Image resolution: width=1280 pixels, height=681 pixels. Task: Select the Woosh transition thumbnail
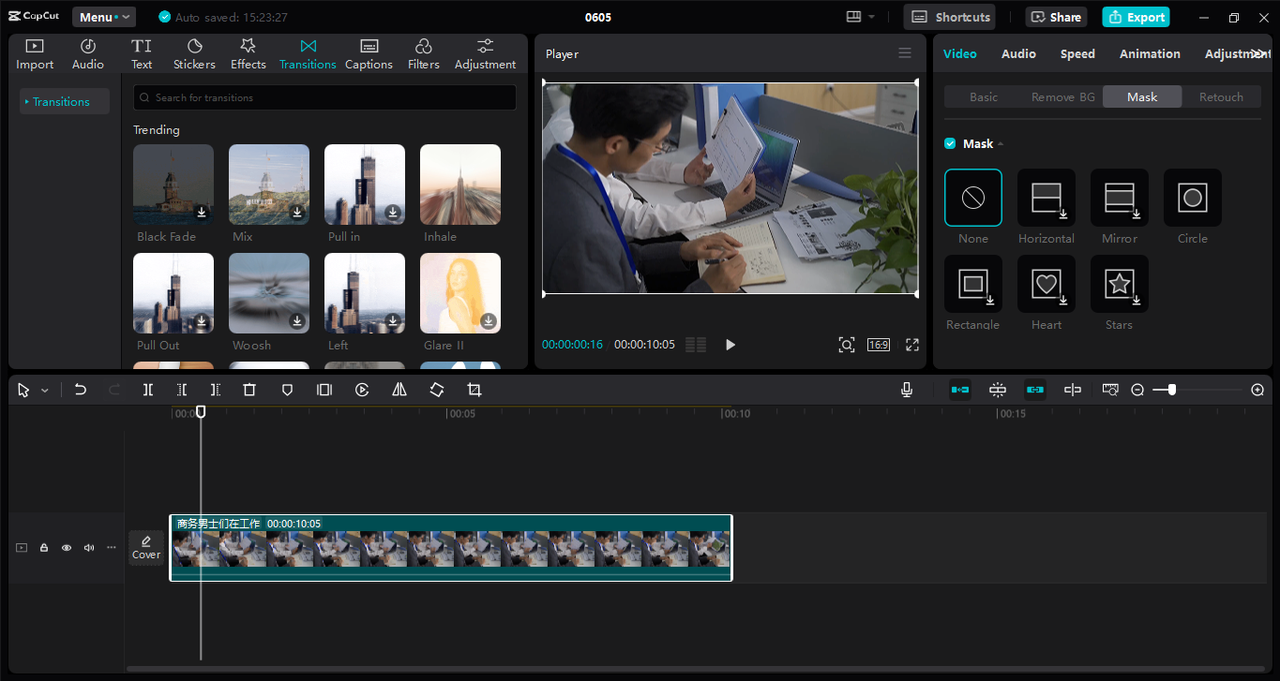click(269, 293)
